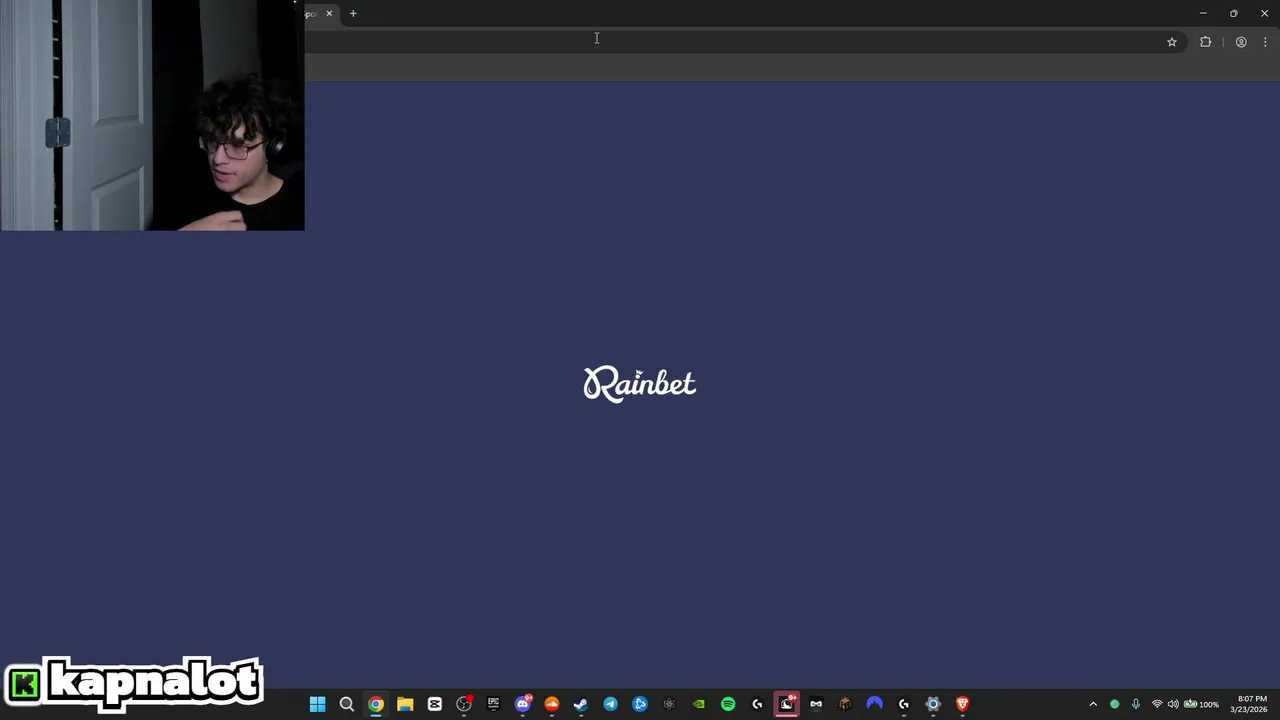This screenshot has height=720, width=1280.
Task: Open Wi-Fi network settings in tray
Action: click(1157, 704)
